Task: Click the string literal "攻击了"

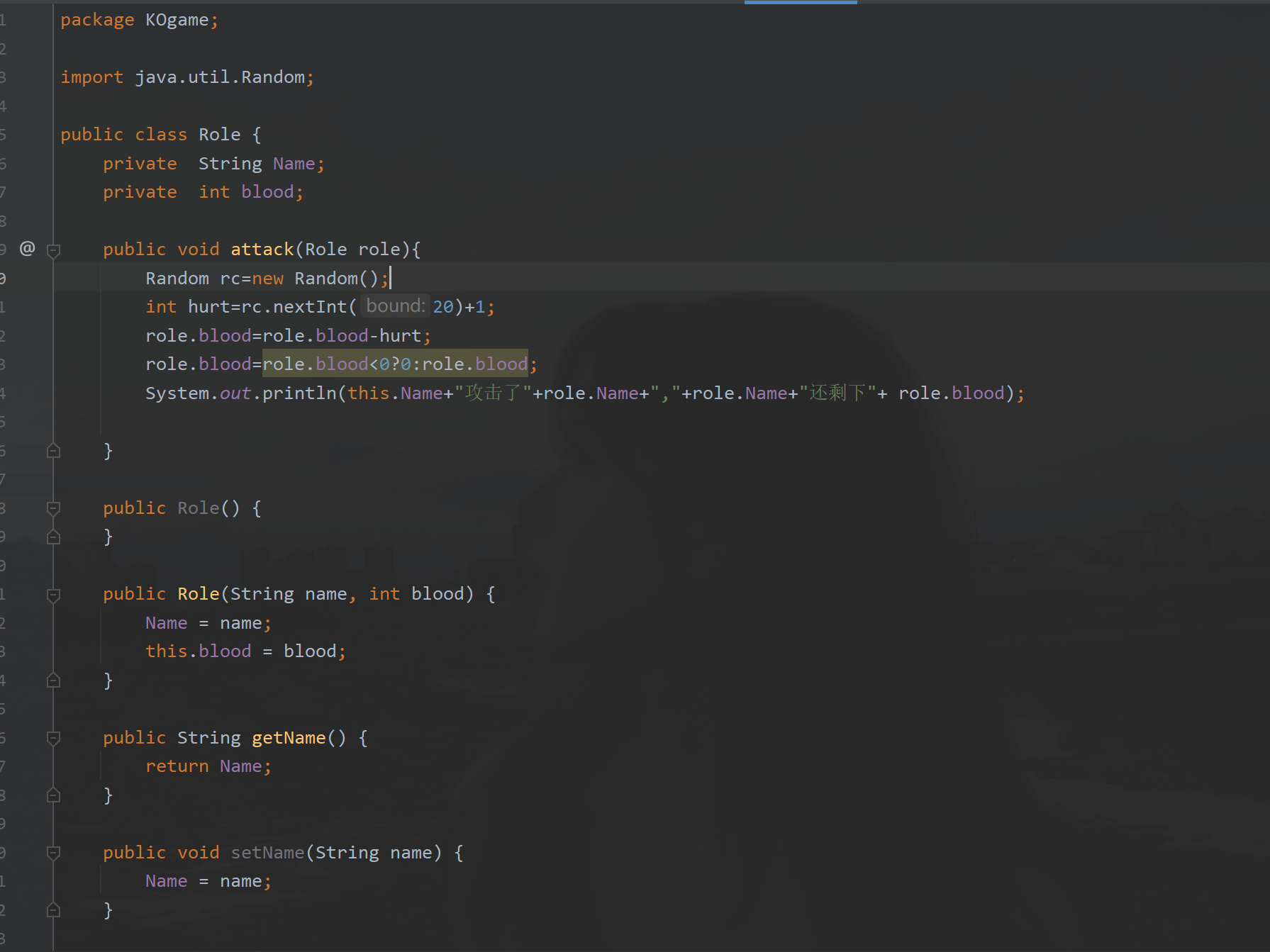Action: [494, 393]
